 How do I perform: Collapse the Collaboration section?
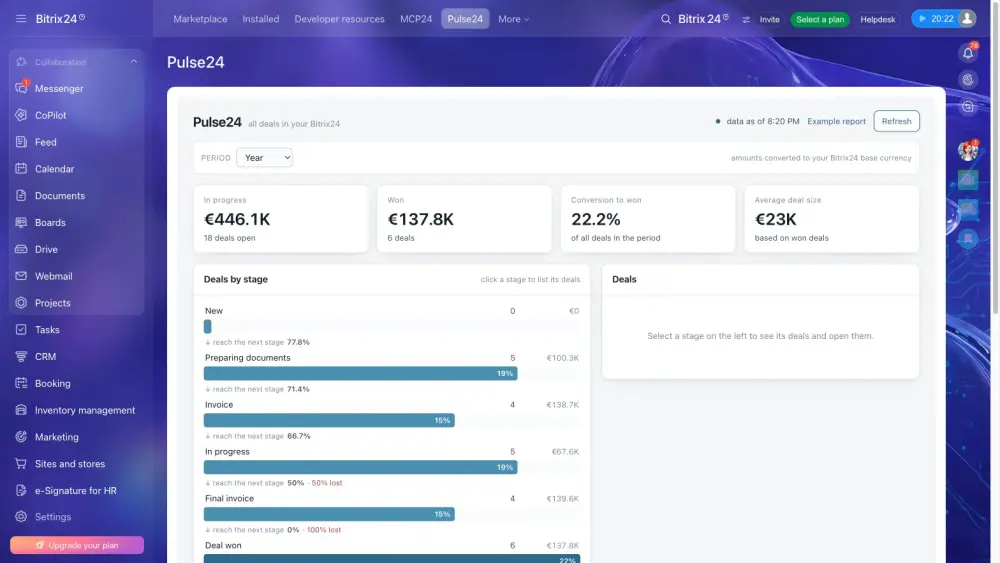(x=134, y=62)
